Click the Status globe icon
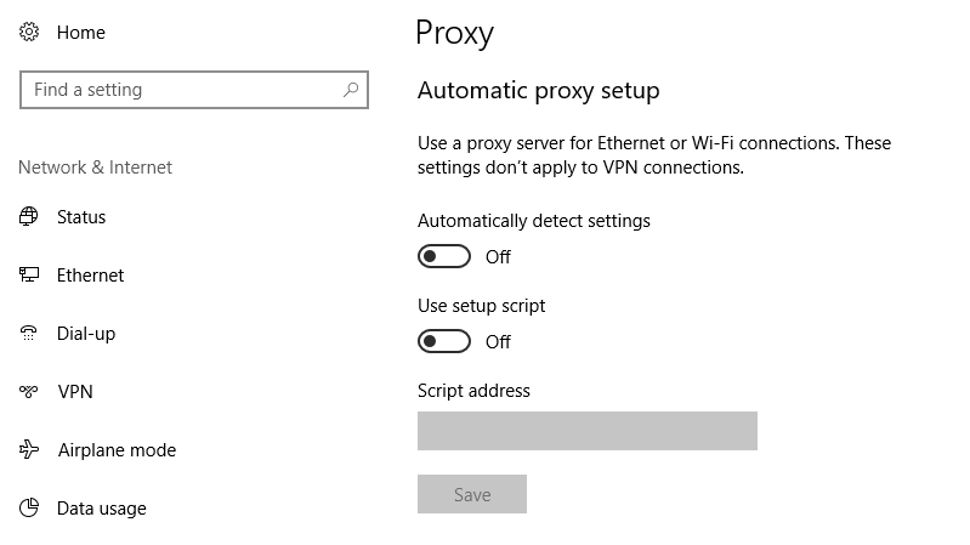This screenshot has height=545, width=970. 29,217
